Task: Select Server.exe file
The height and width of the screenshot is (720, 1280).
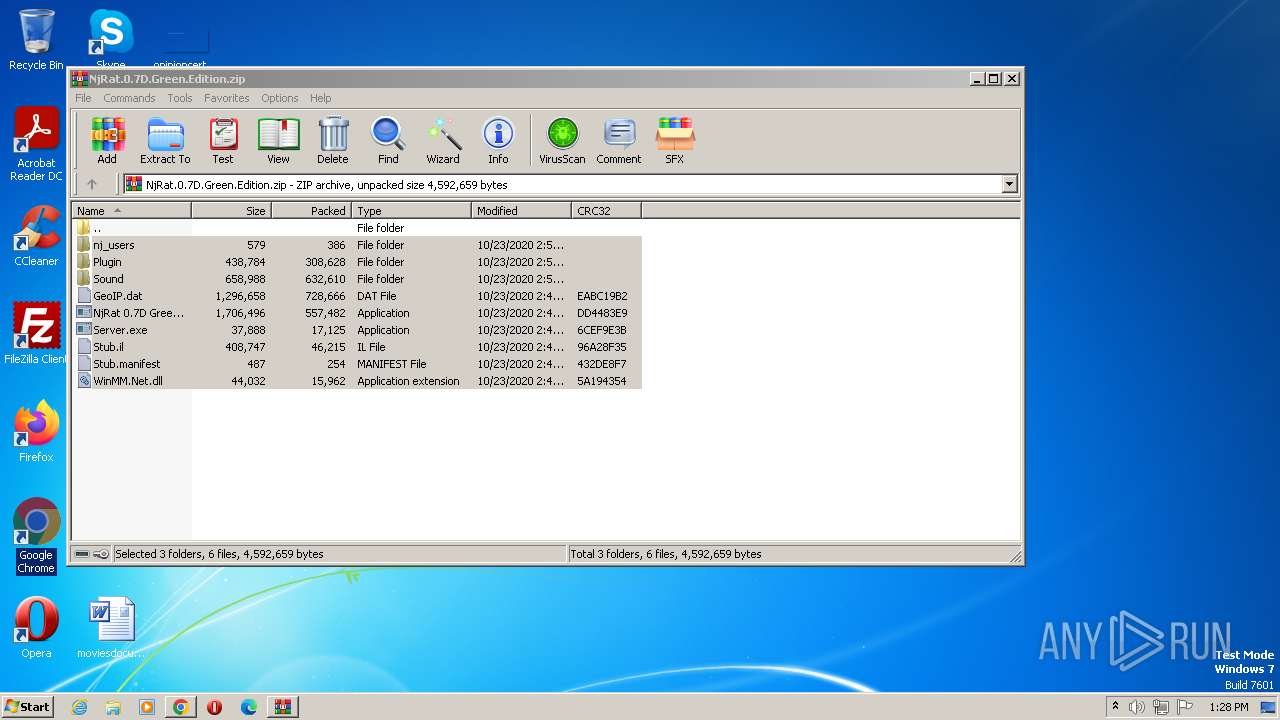Action: tap(357, 330)
